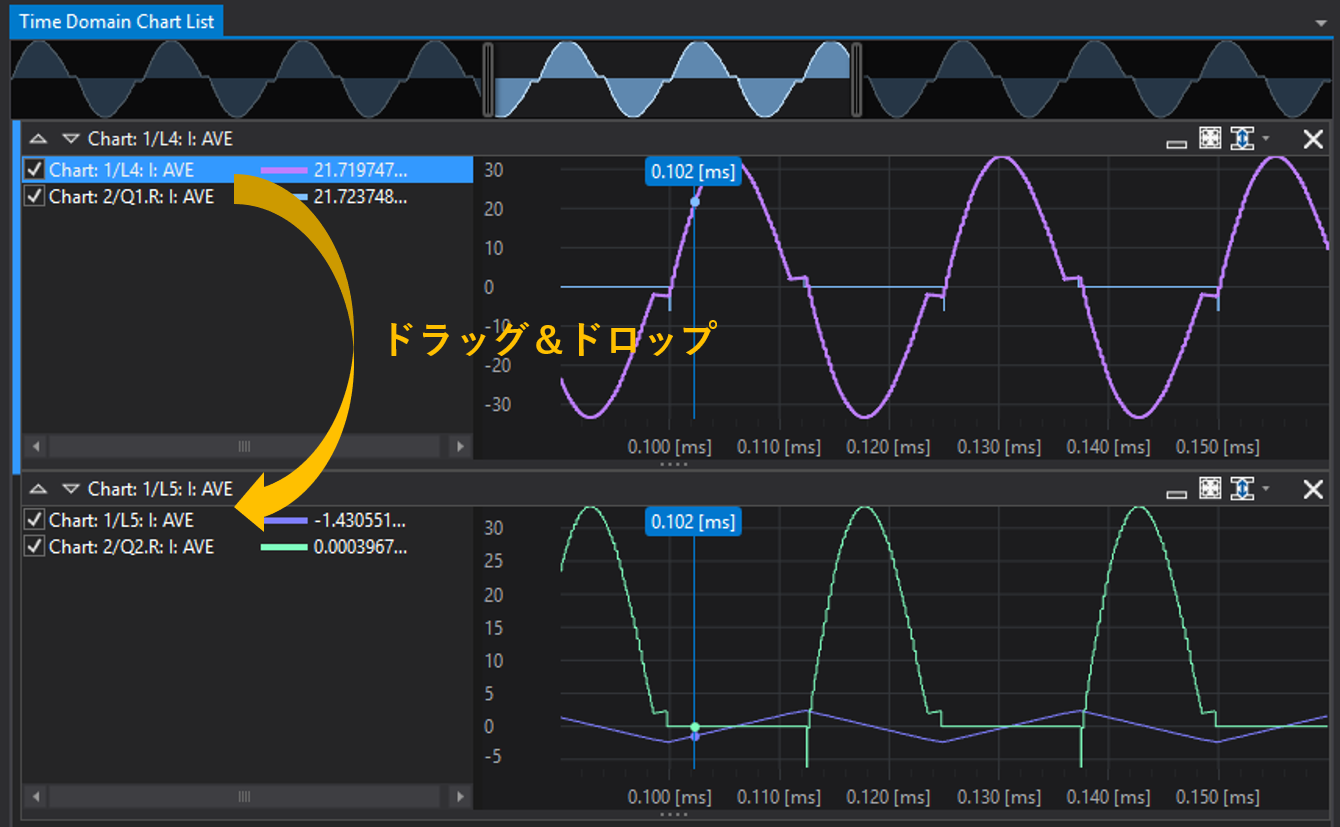Click the left handle of the overview range selector
Viewport: 1340px width, 827px height.
[x=488, y=79]
